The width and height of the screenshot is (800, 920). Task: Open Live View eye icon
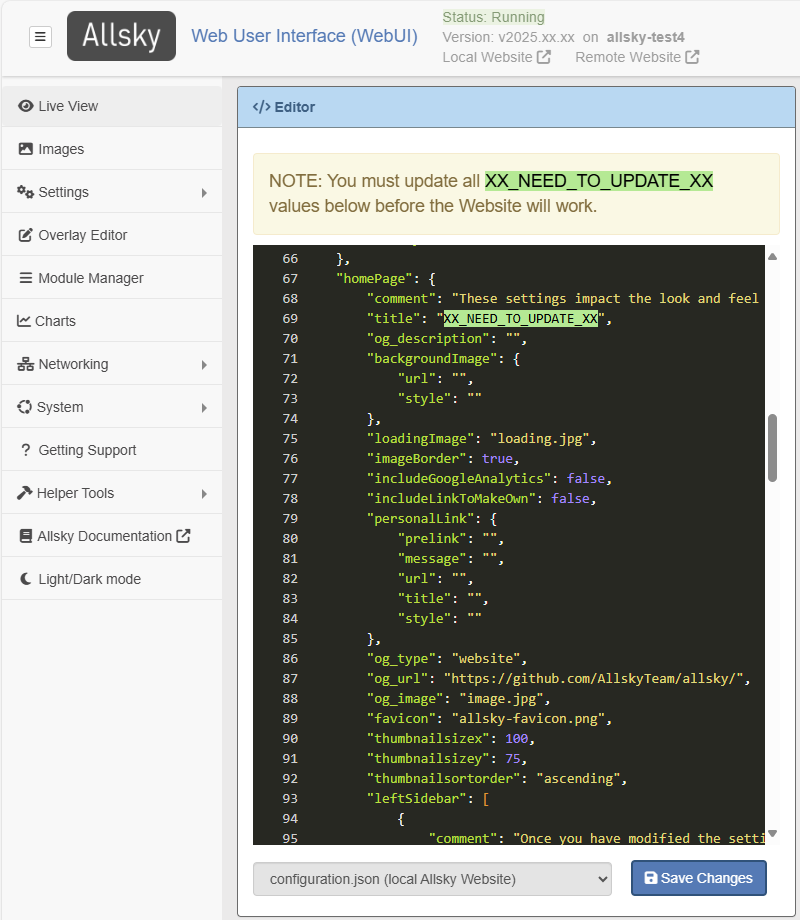pos(26,106)
